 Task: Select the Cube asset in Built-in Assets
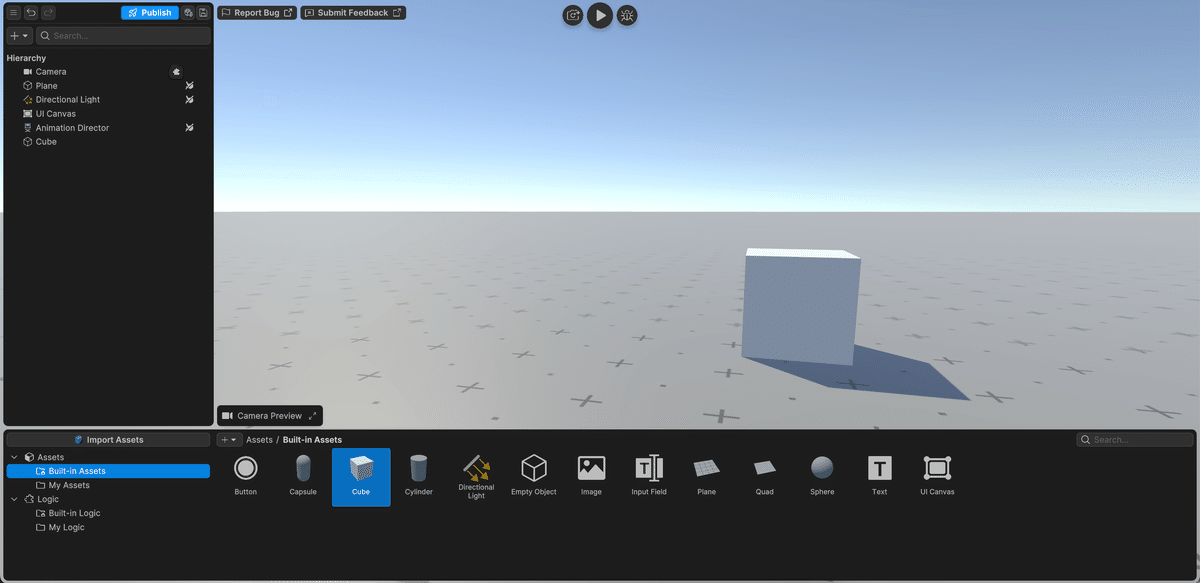[361, 471]
